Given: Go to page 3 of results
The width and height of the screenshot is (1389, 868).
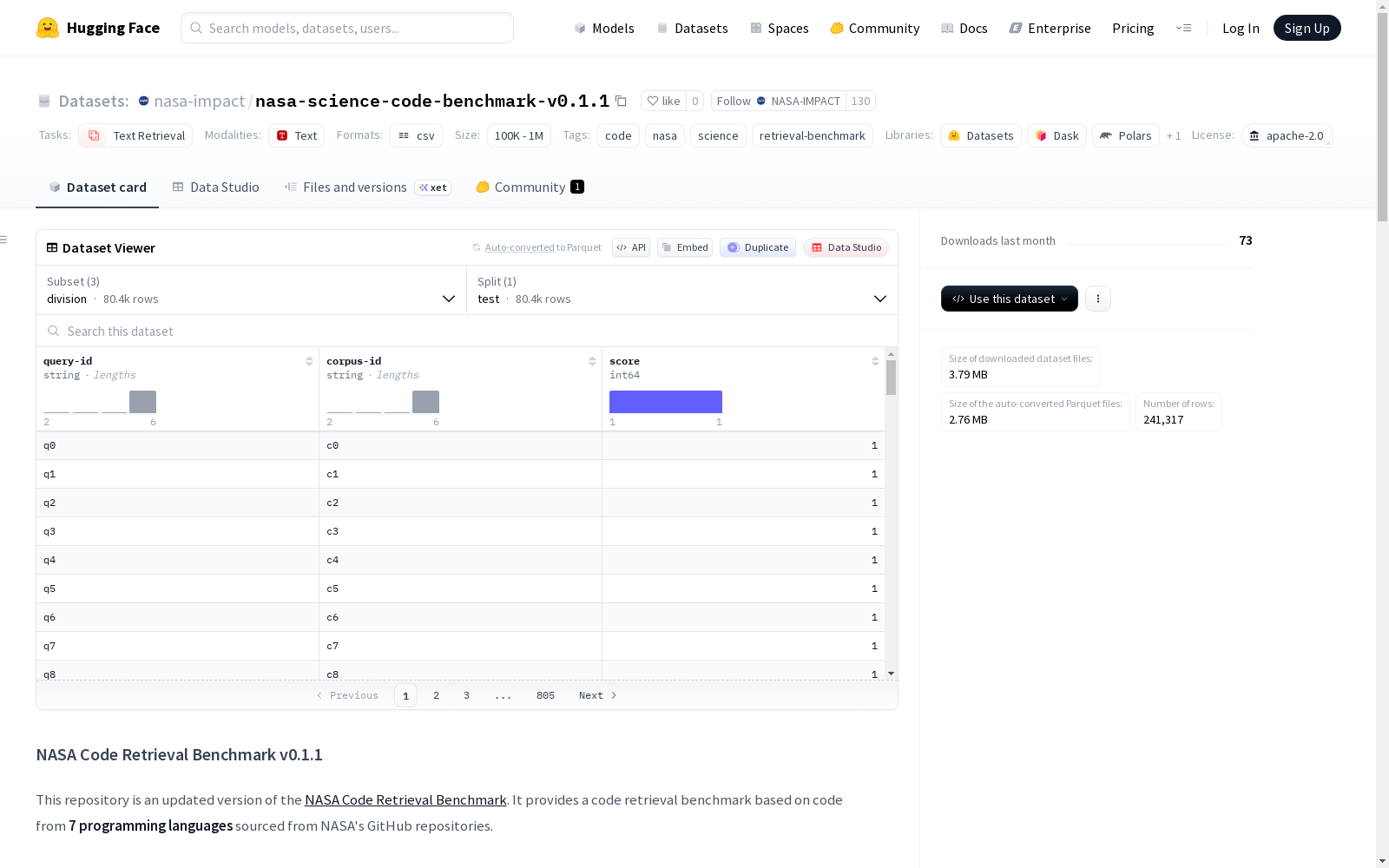Looking at the screenshot, I should [466, 695].
